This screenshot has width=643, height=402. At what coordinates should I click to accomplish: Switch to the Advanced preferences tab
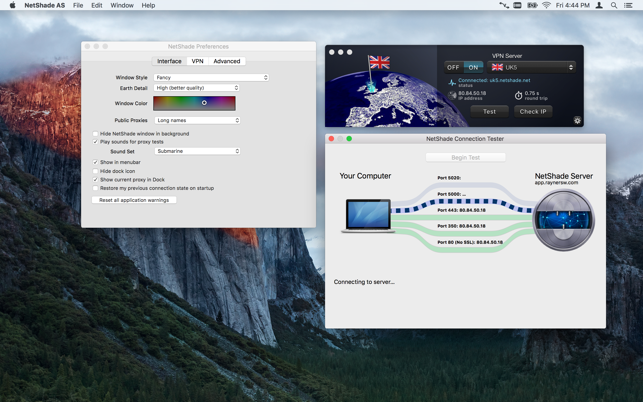(x=226, y=61)
